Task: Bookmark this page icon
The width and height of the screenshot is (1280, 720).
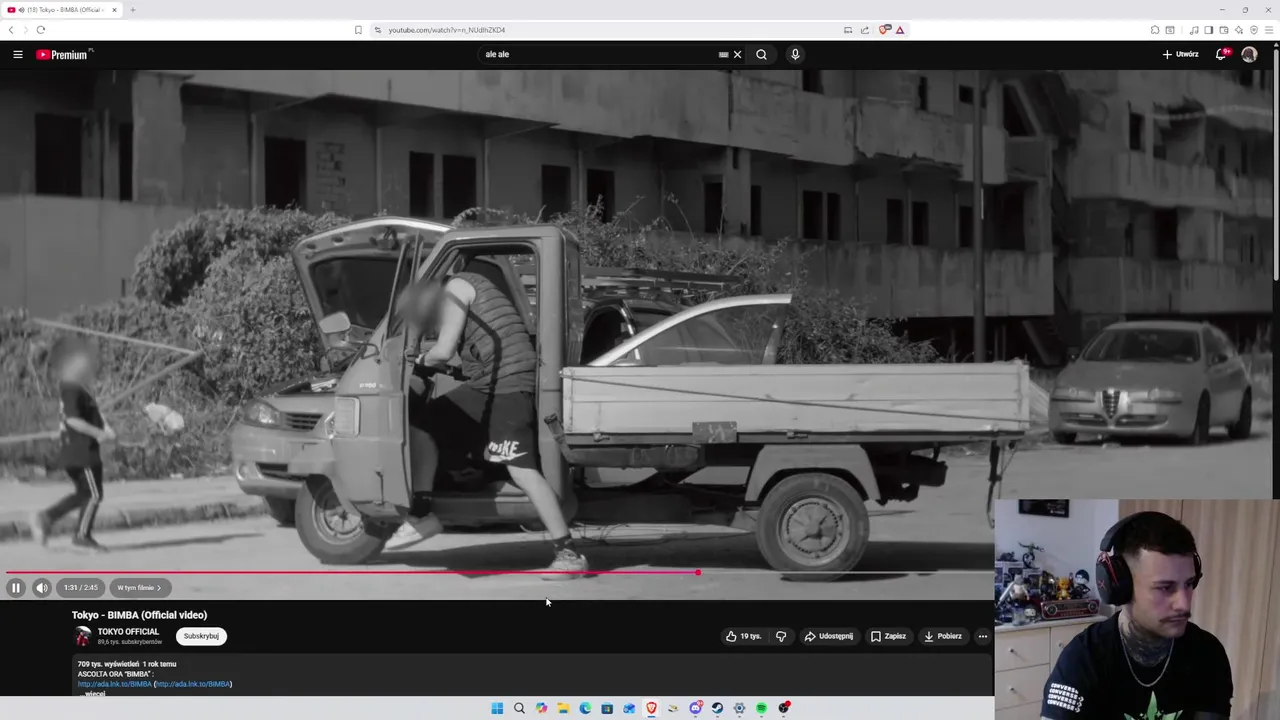Action: pos(358,30)
